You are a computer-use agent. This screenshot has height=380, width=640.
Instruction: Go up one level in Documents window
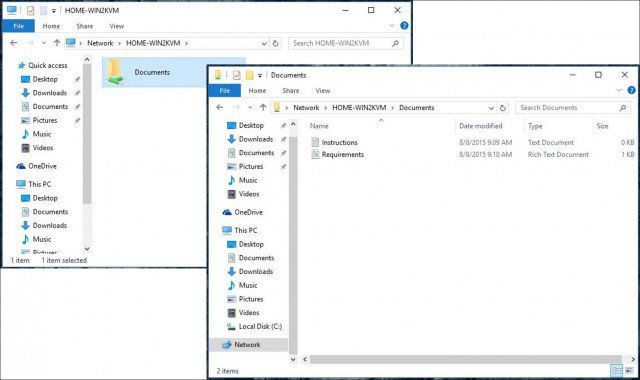pos(263,107)
